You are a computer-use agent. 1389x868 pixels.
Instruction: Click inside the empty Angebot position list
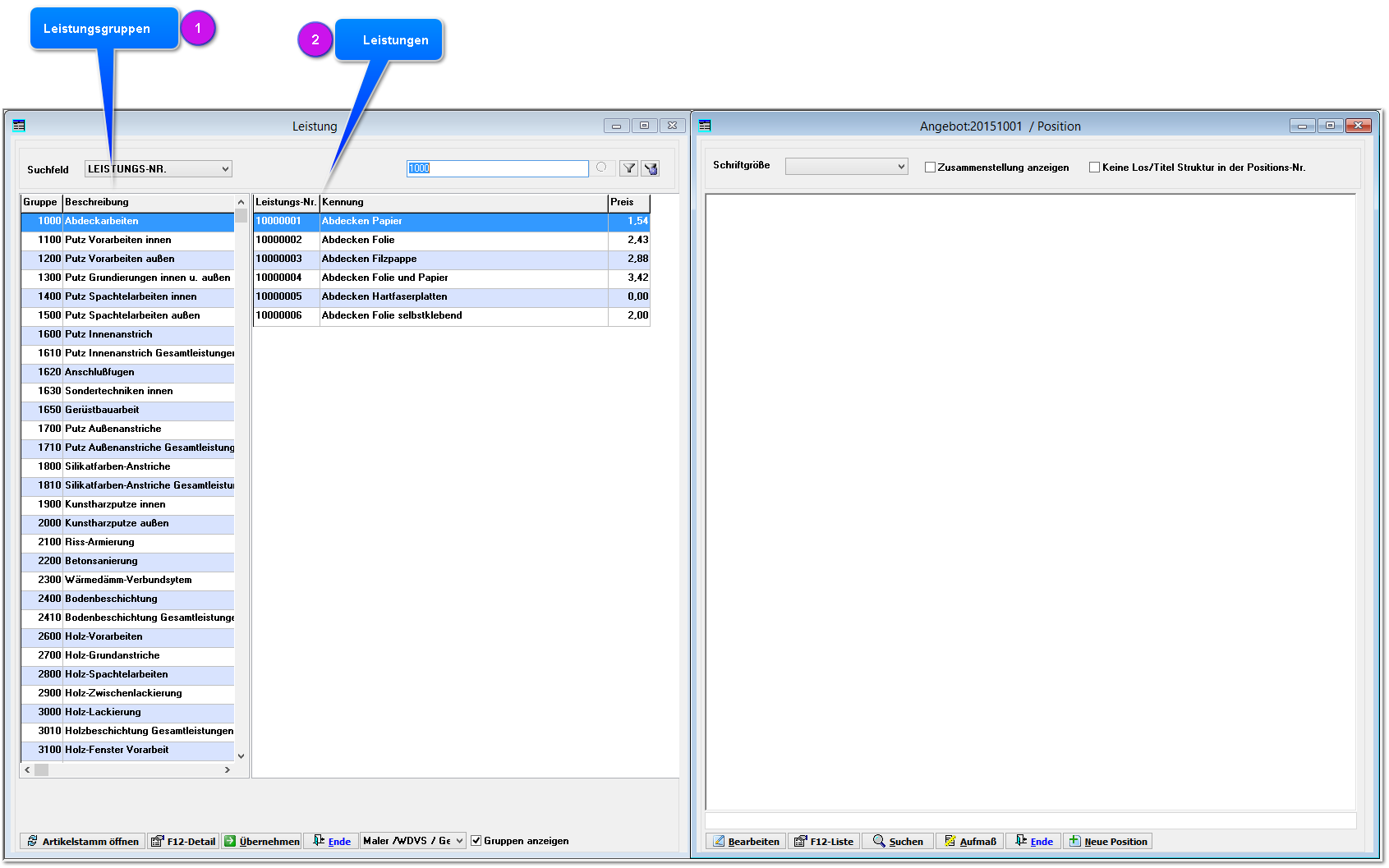[x=1030, y=502]
